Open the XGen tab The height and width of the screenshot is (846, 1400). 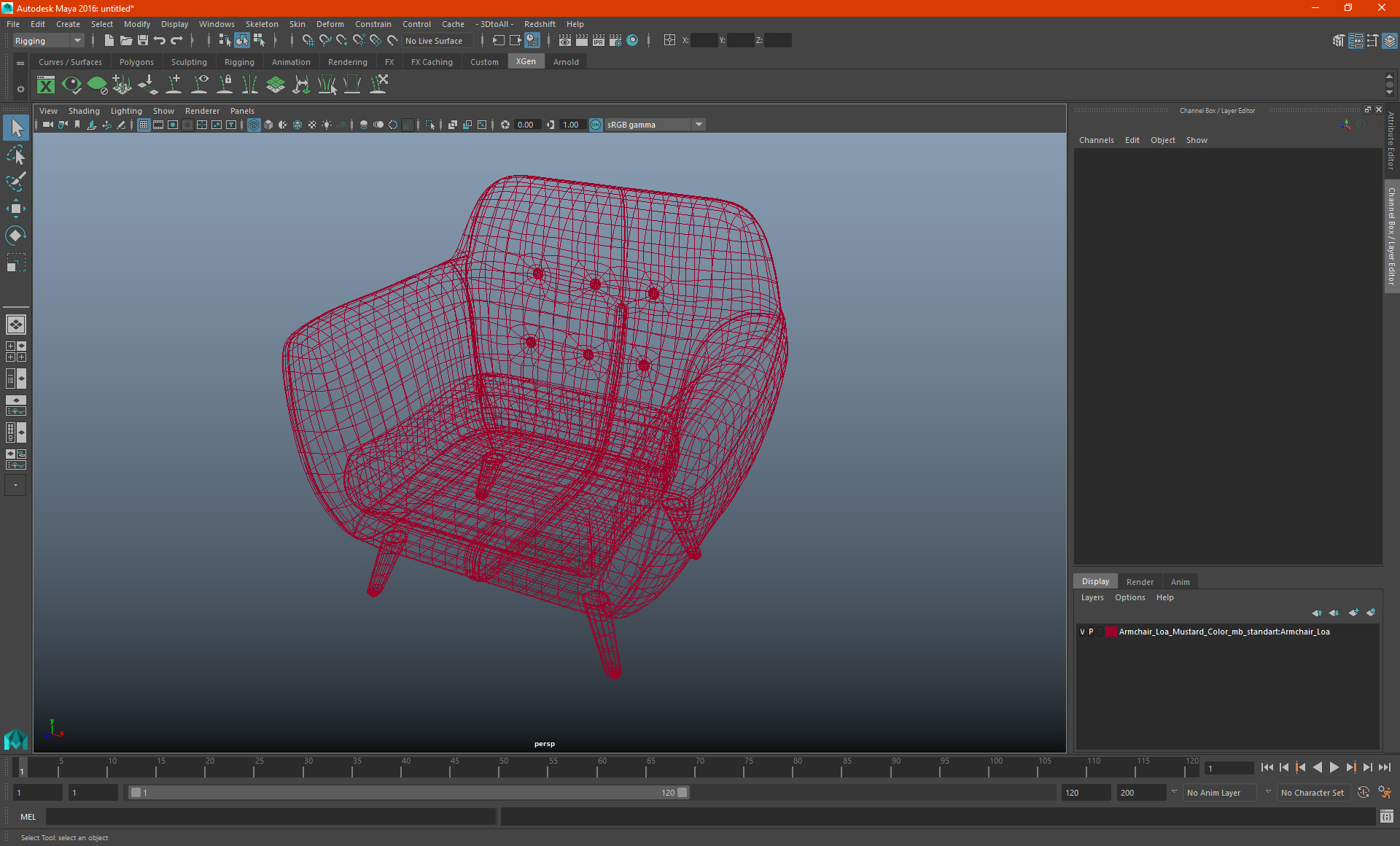tap(525, 61)
